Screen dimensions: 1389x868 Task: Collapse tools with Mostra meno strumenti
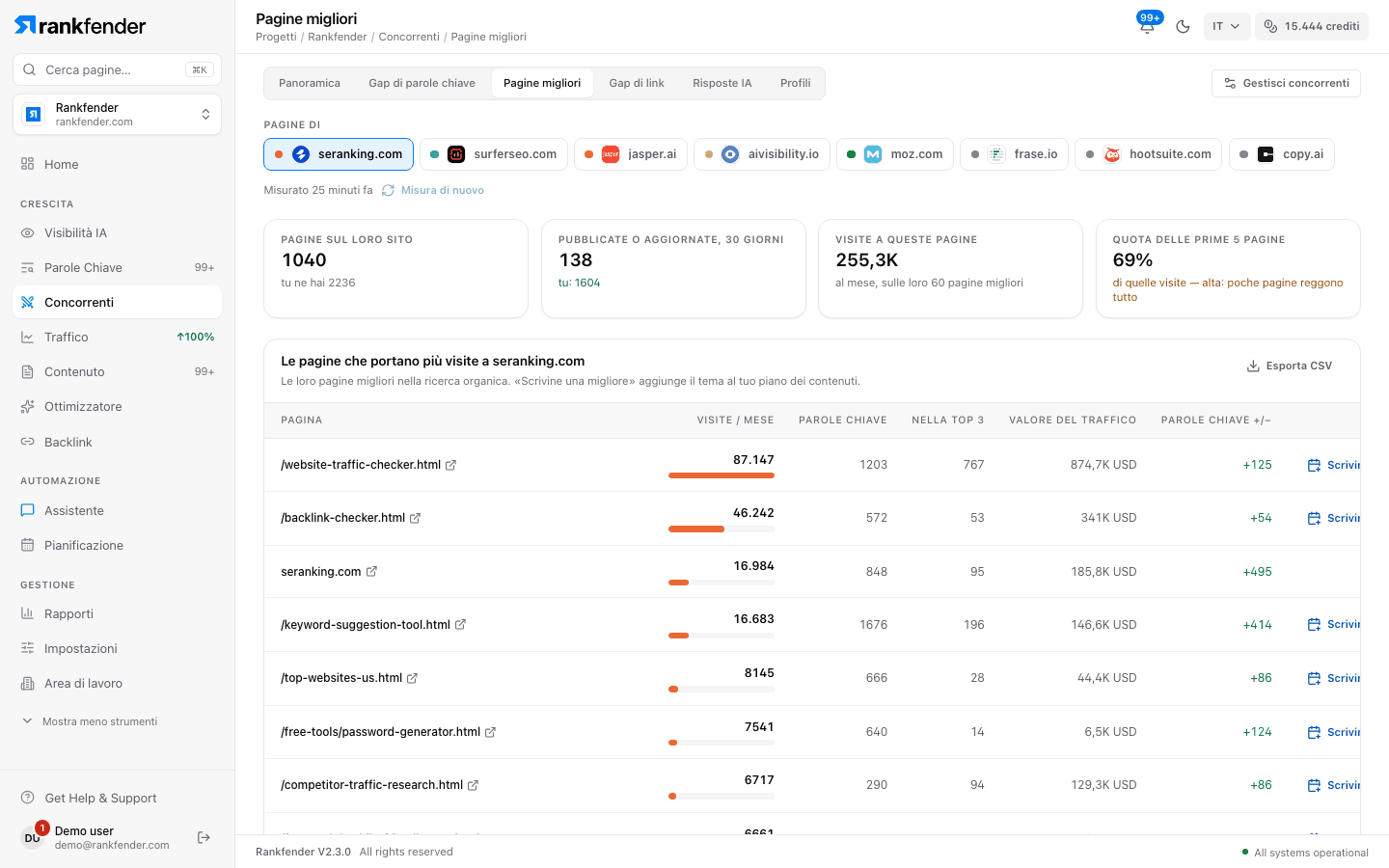(x=90, y=721)
